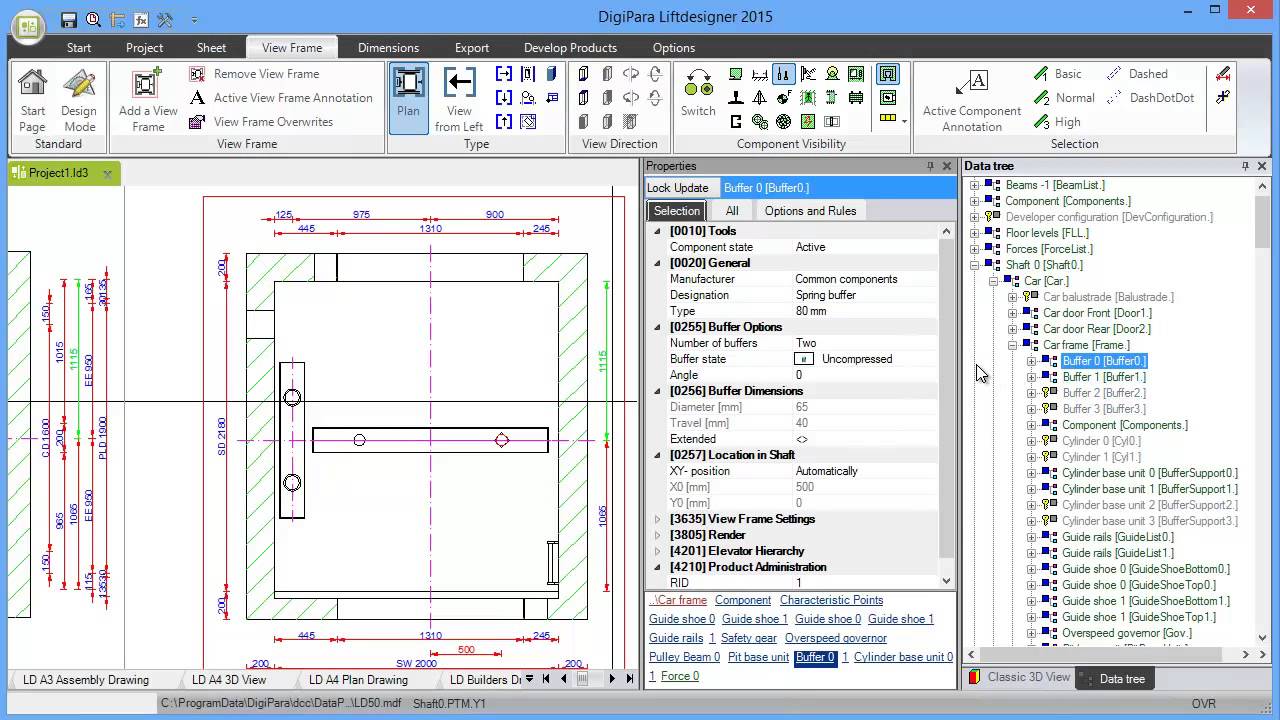The image size is (1280, 720).
Task: Pin the Properties panel
Action: click(930, 166)
